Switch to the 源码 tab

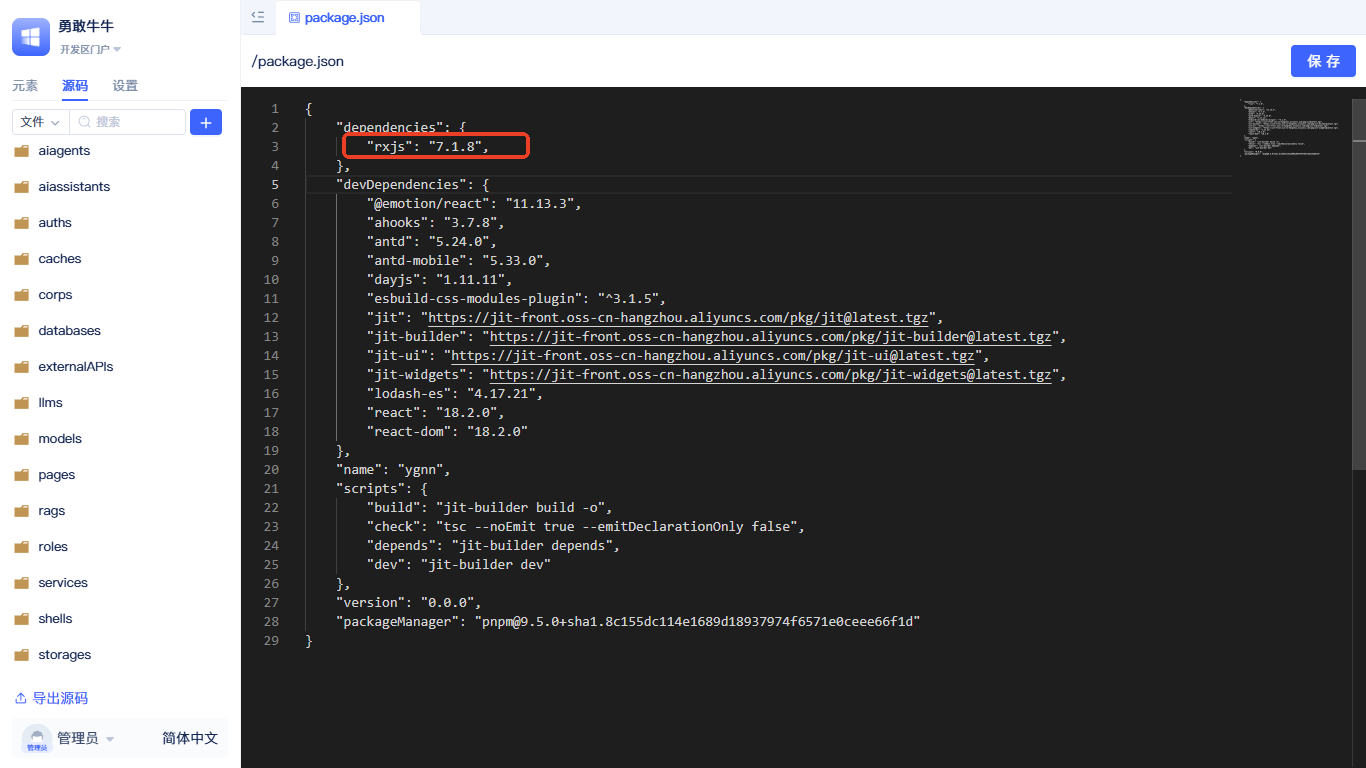(x=75, y=86)
